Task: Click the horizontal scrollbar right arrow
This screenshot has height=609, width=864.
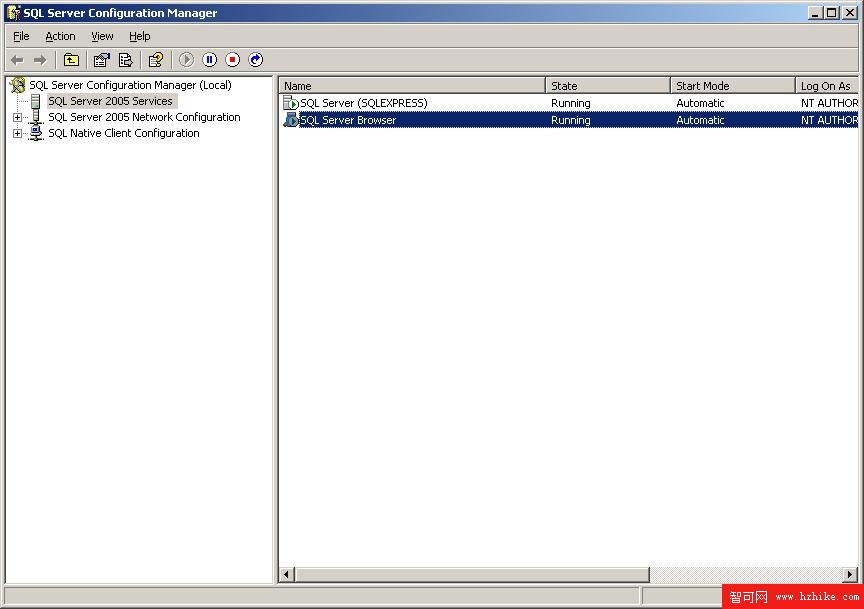Action: [850, 574]
